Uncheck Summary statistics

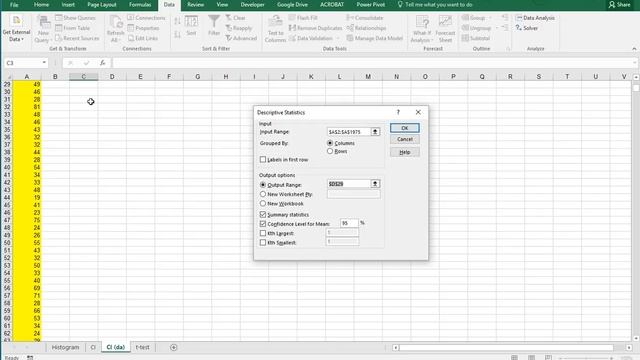click(x=263, y=215)
